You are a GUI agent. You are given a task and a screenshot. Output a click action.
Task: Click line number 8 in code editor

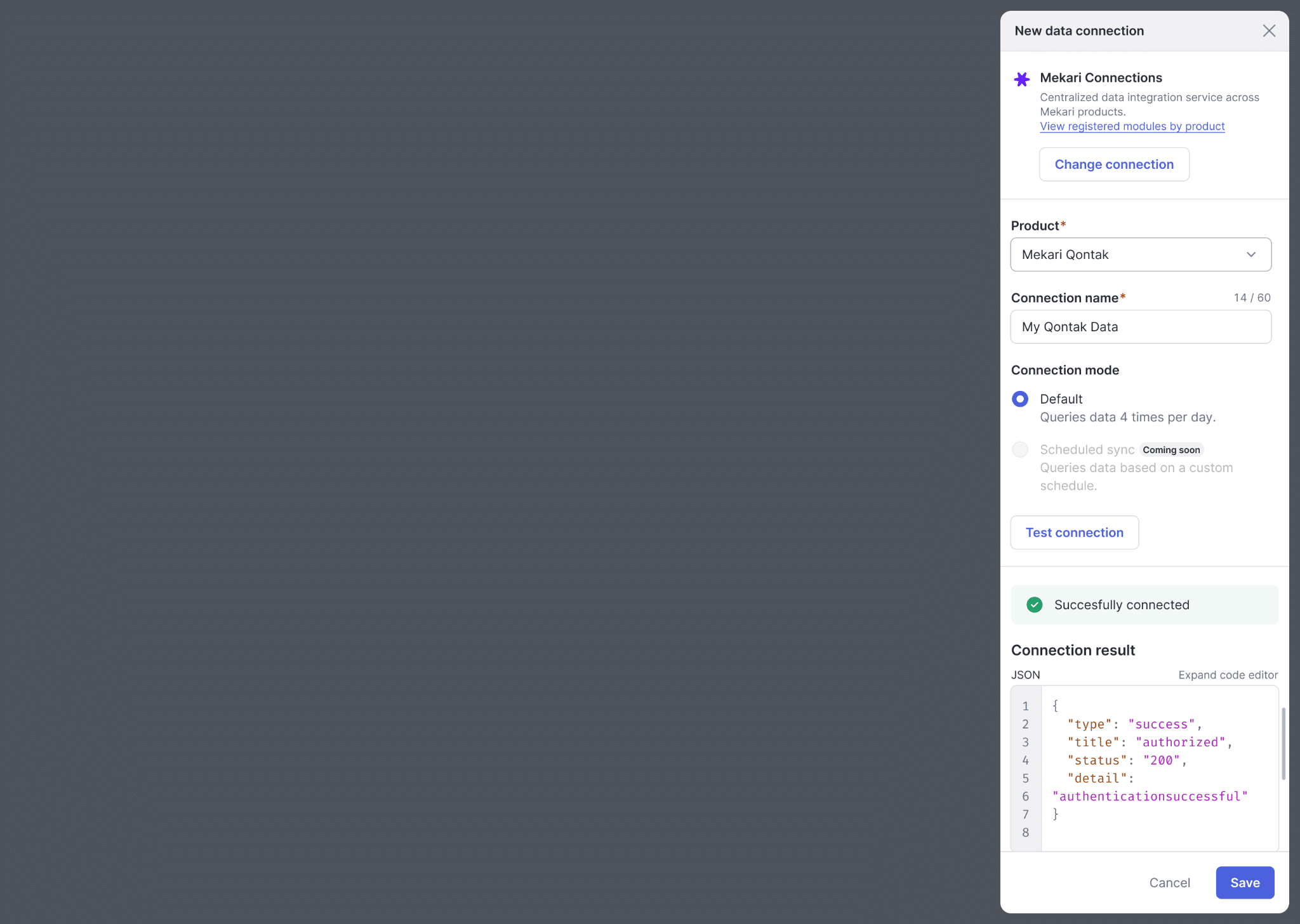[1025, 833]
